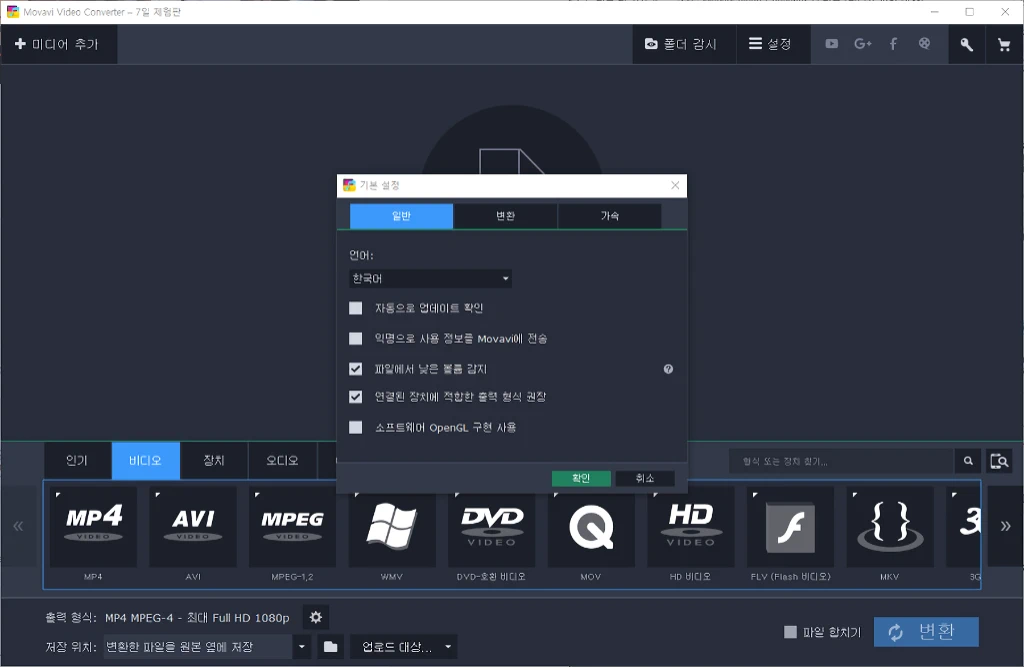Click the save location text field
Image resolution: width=1024 pixels, height=667 pixels.
click(198, 647)
